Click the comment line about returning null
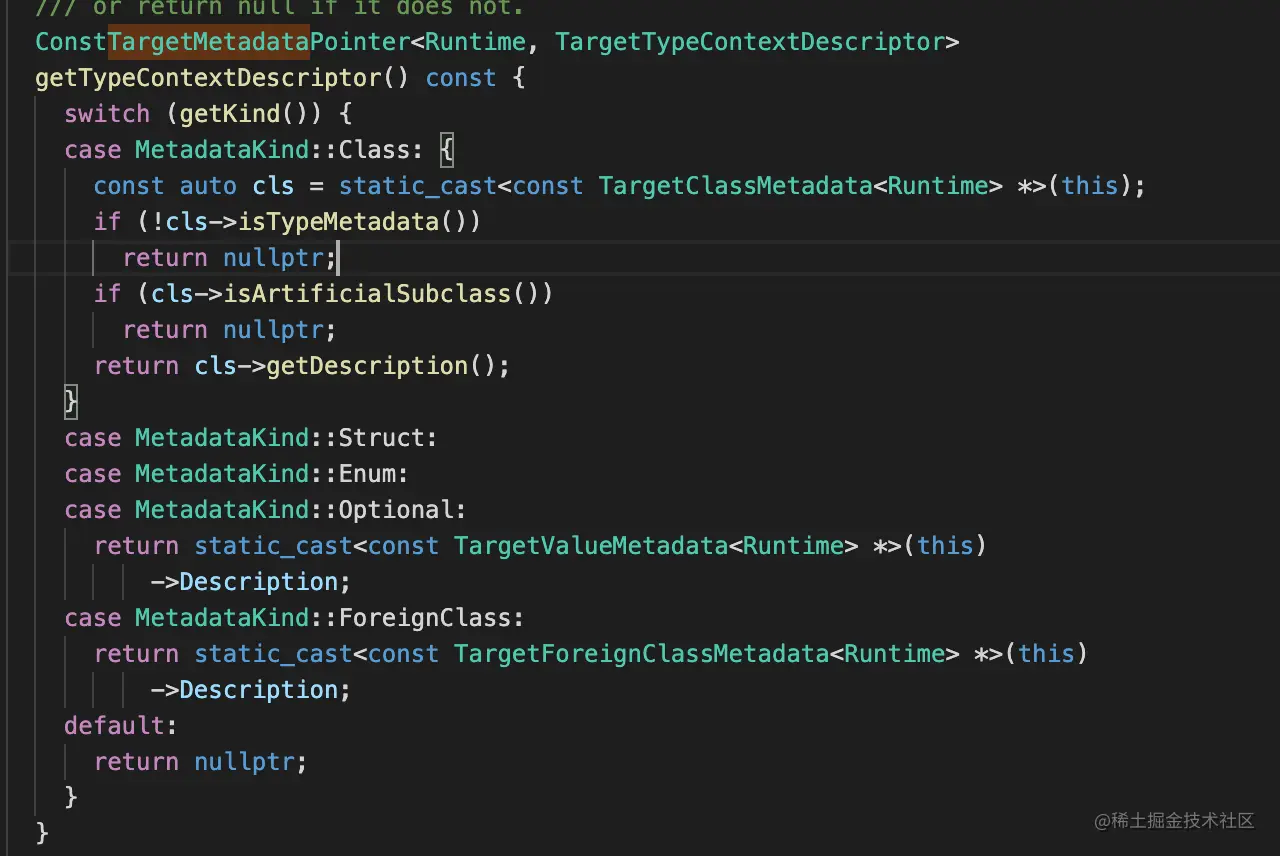1280x856 pixels. coord(280,8)
